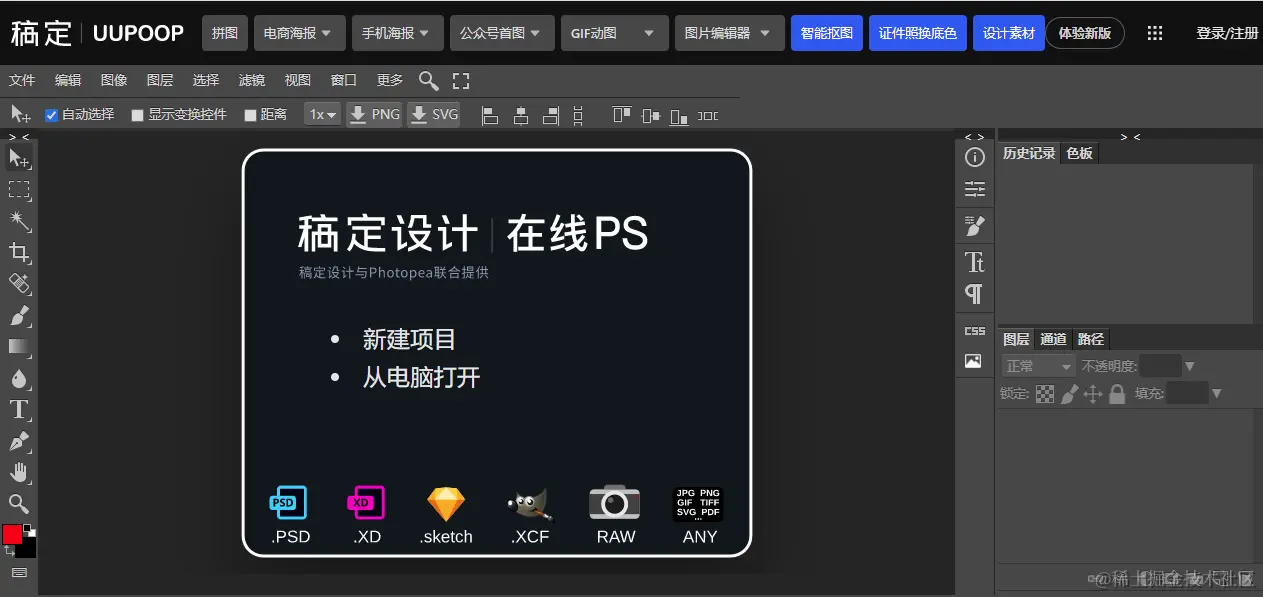Check the 显示变换控件 checkbox
The height and width of the screenshot is (597, 1263).
point(138,115)
